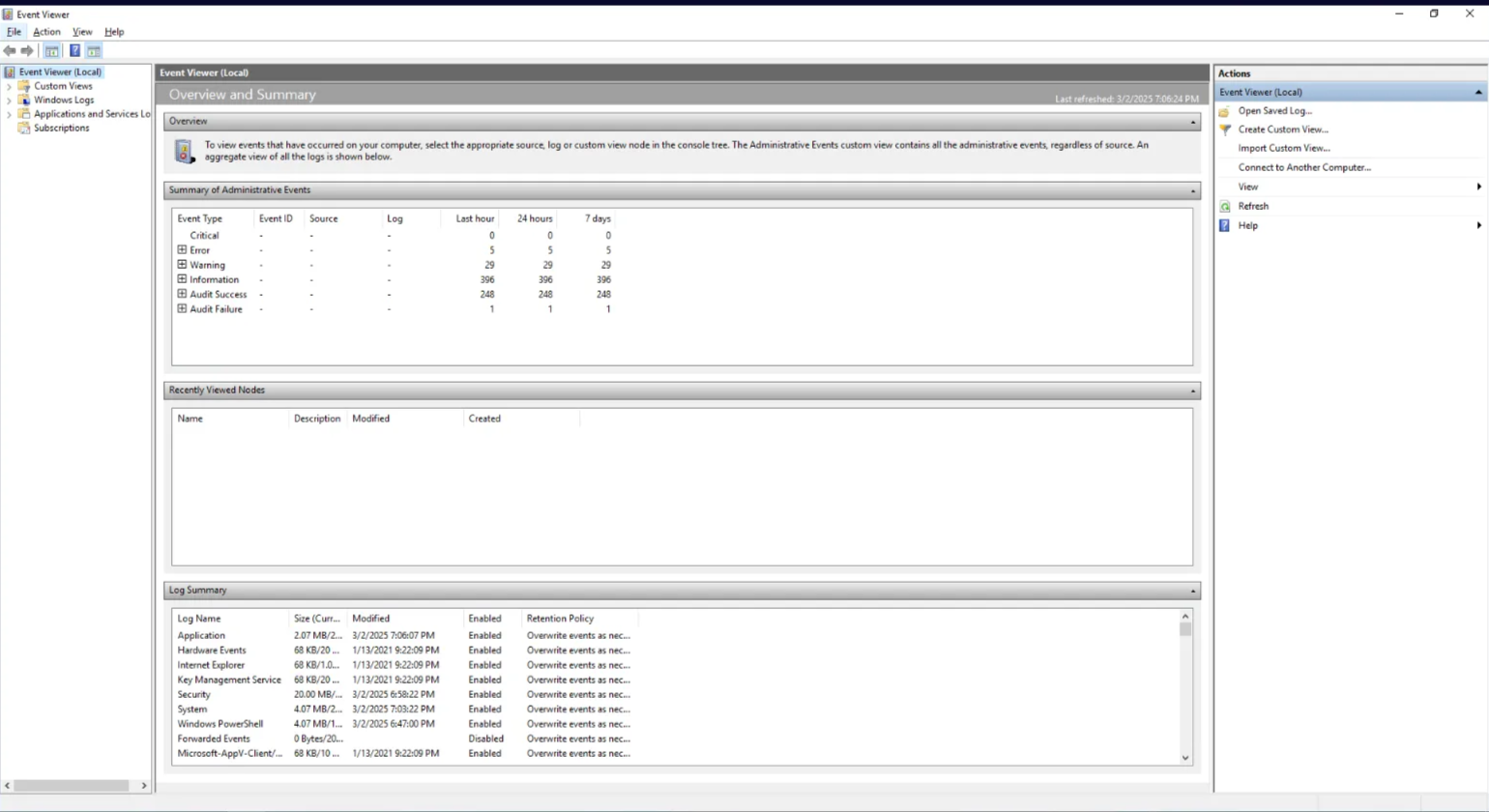Click the Open Saved Log folder icon
Screen dimensions: 1489x812
click(1225, 111)
